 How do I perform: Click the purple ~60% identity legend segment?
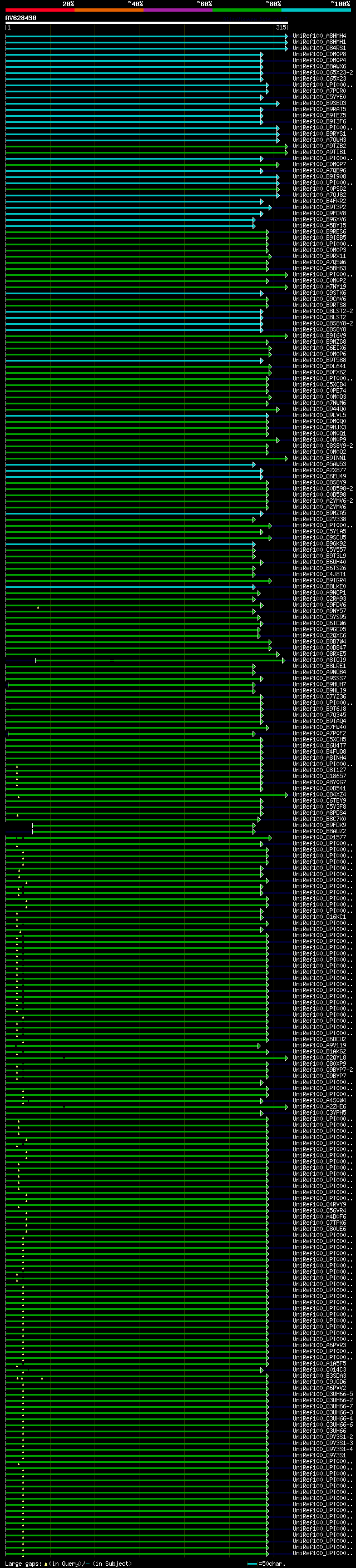tap(177, 10)
